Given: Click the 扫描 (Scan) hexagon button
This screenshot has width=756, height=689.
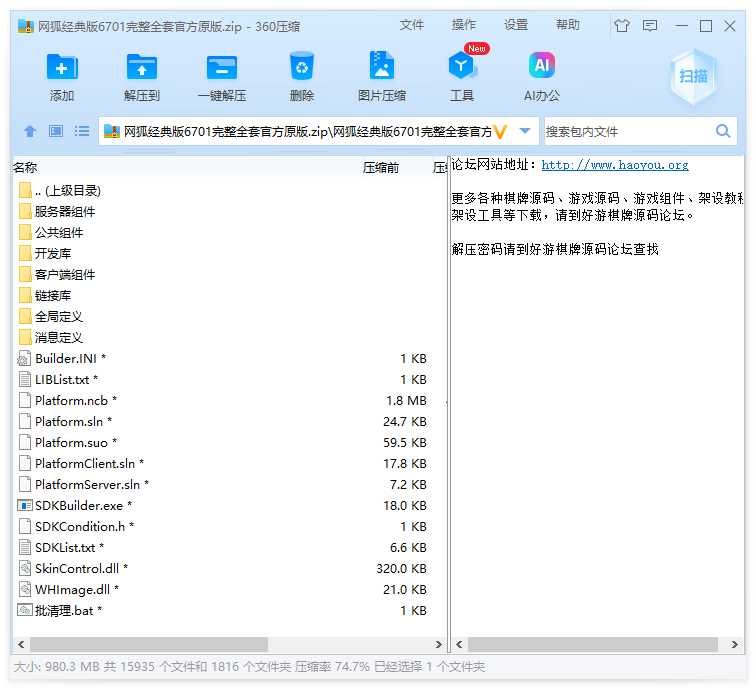Looking at the screenshot, I should pyautogui.click(x=693, y=76).
